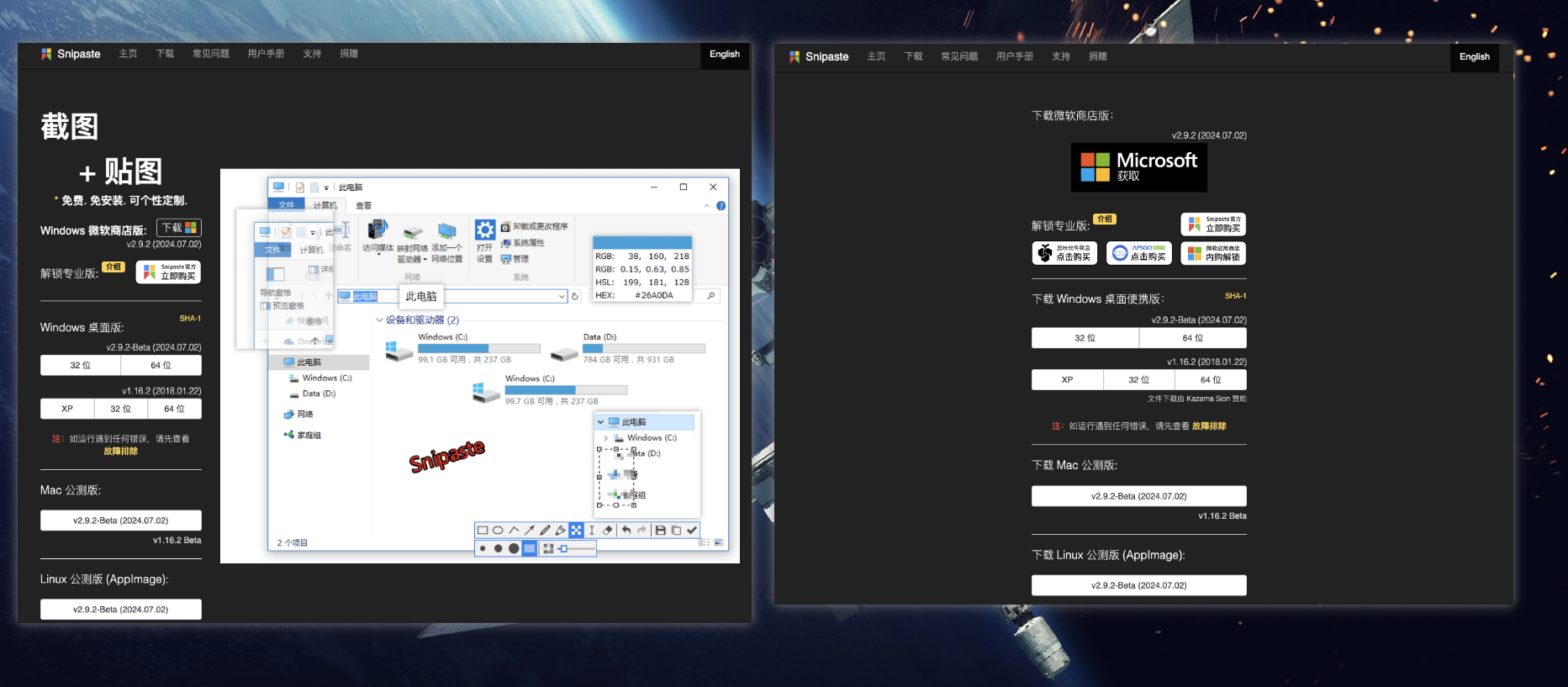
Task: Click the green checkmark finish icon
Action: tap(692, 531)
